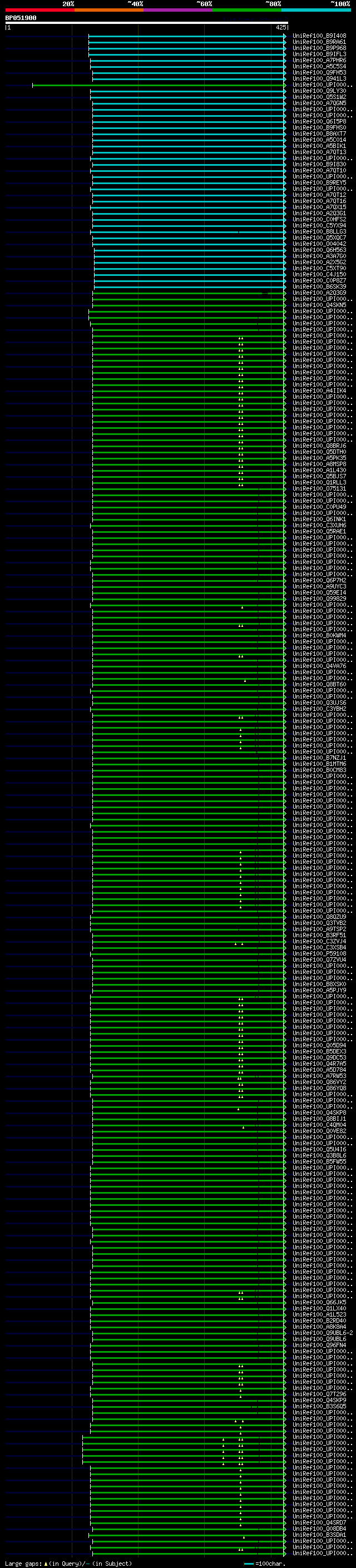Image resolution: width=356 pixels, height=1568 pixels.
Task: Open hit UniRef100_B9P968
Action: [319, 48]
